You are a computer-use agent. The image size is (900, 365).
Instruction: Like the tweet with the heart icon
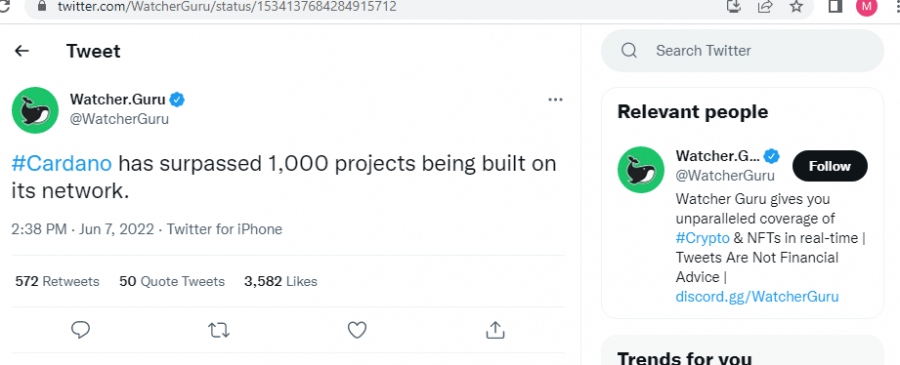(x=357, y=329)
